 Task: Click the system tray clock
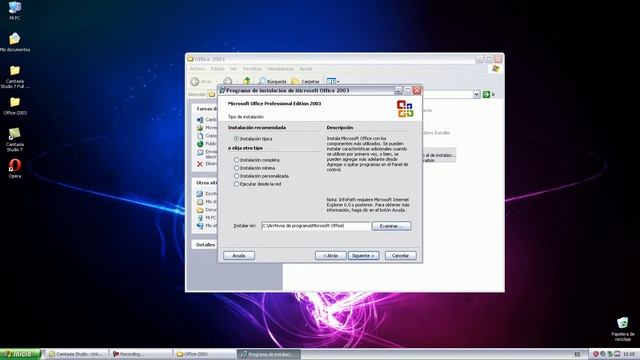[x=629, y=354]
